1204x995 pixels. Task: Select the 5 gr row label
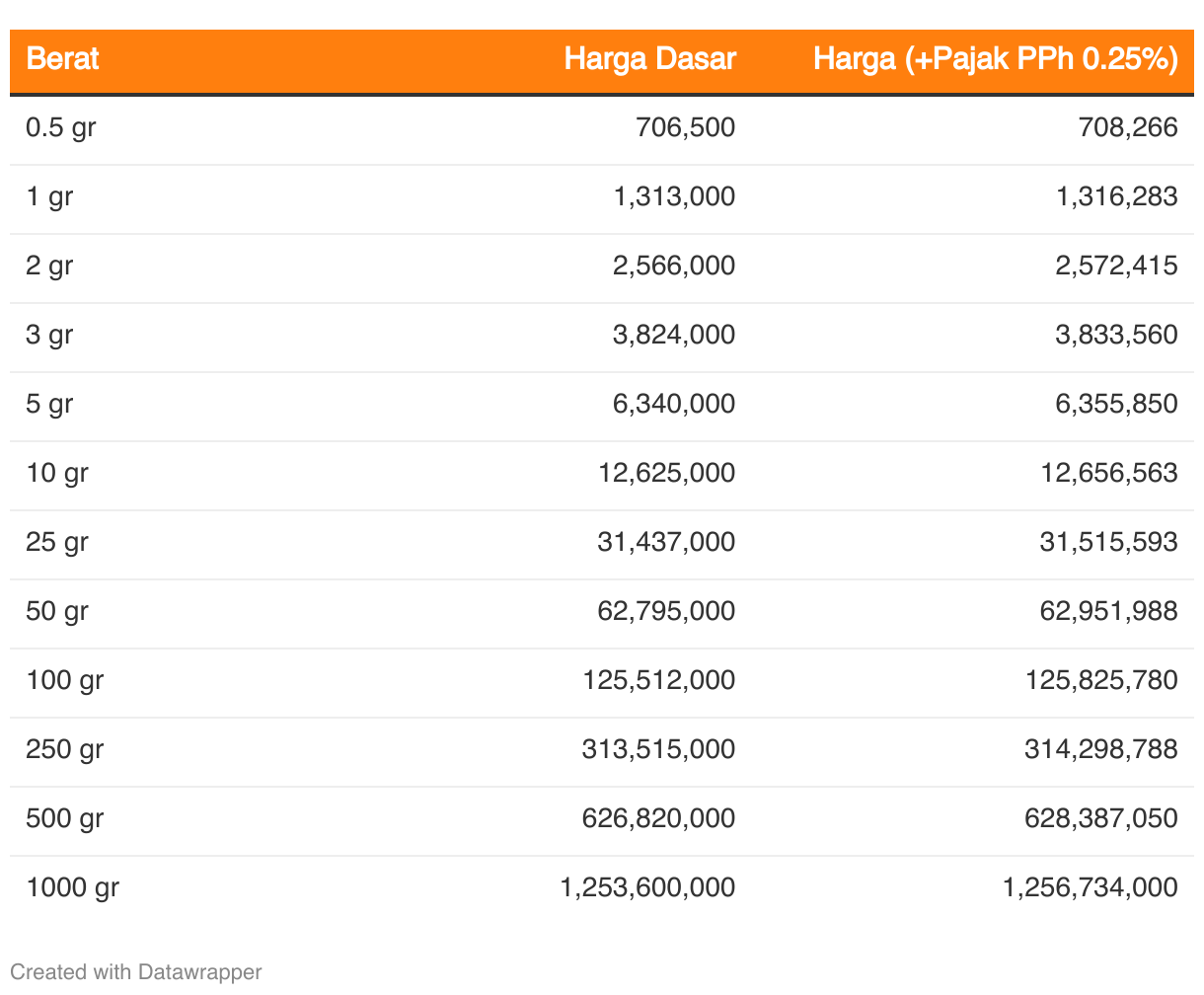point(49,405)
